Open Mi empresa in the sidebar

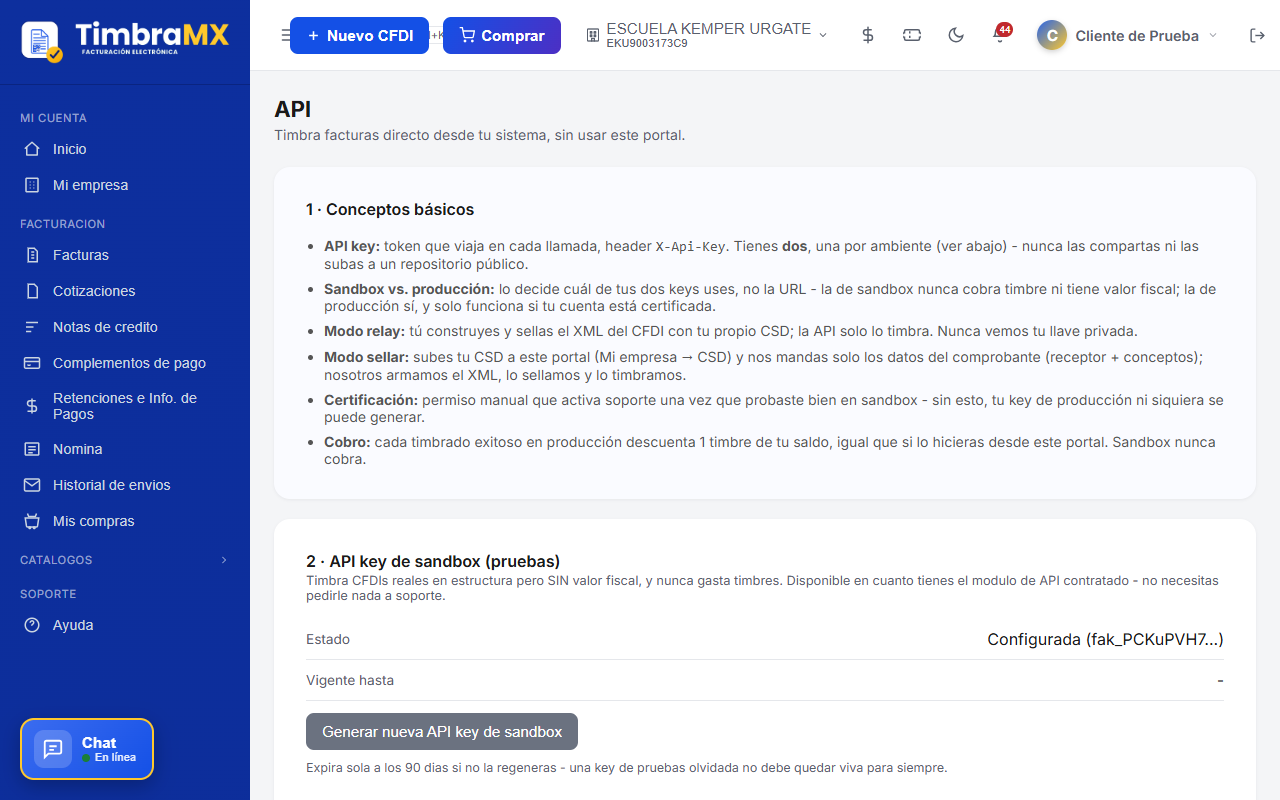click(x=125, y=185)
